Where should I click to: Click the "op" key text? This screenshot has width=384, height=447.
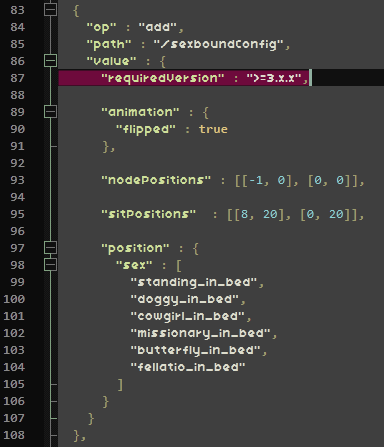(102, 27)
